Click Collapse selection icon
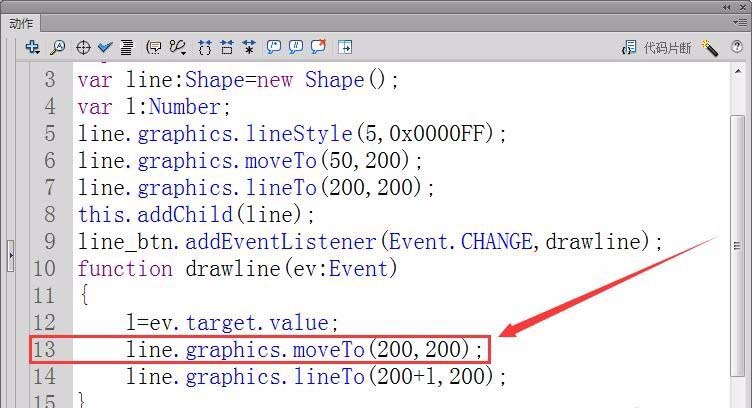 227,47
